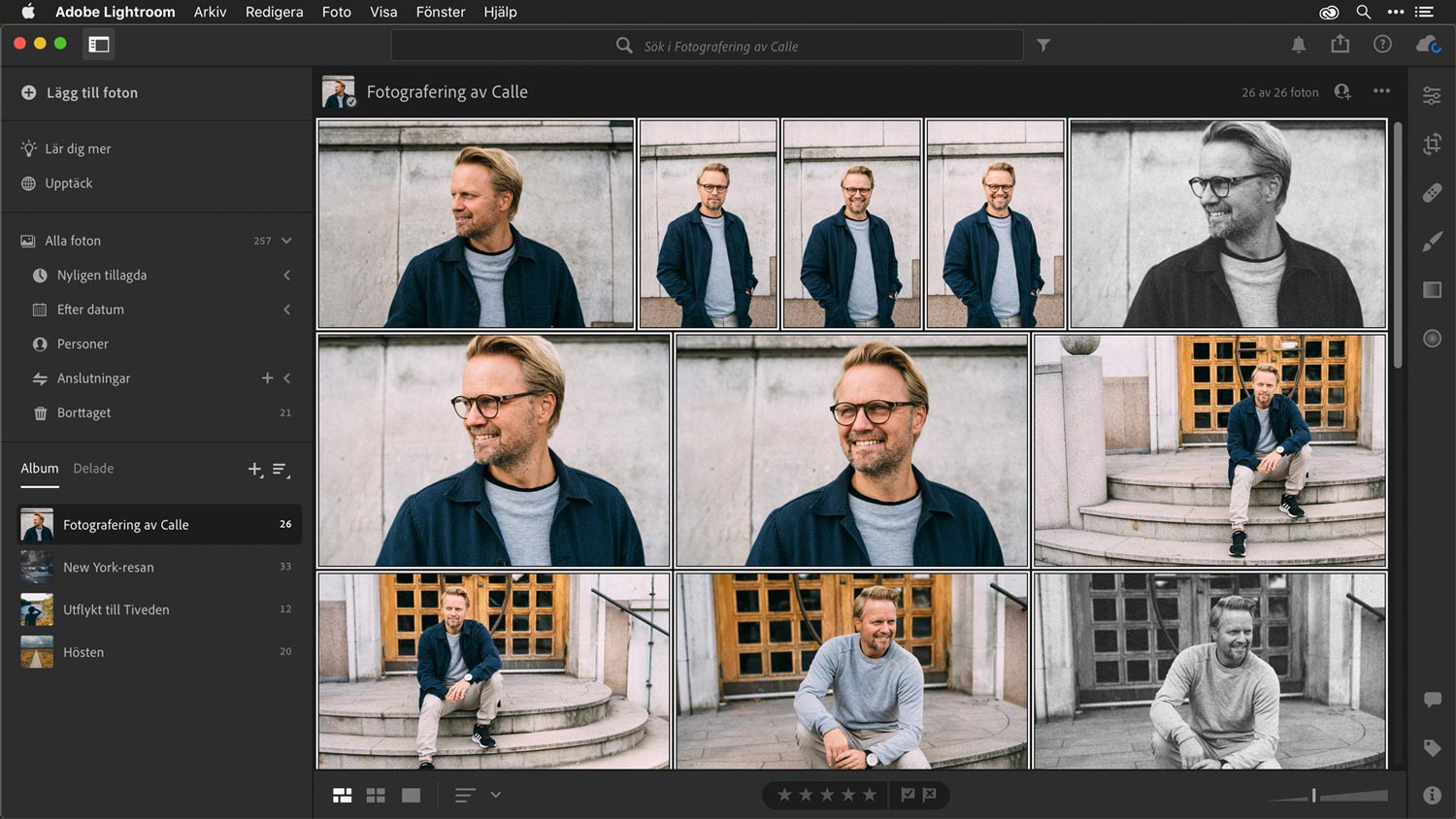This screenshot has width=1456, height=819.
Task: Switch to square grid view
Action: coord(376,795)
